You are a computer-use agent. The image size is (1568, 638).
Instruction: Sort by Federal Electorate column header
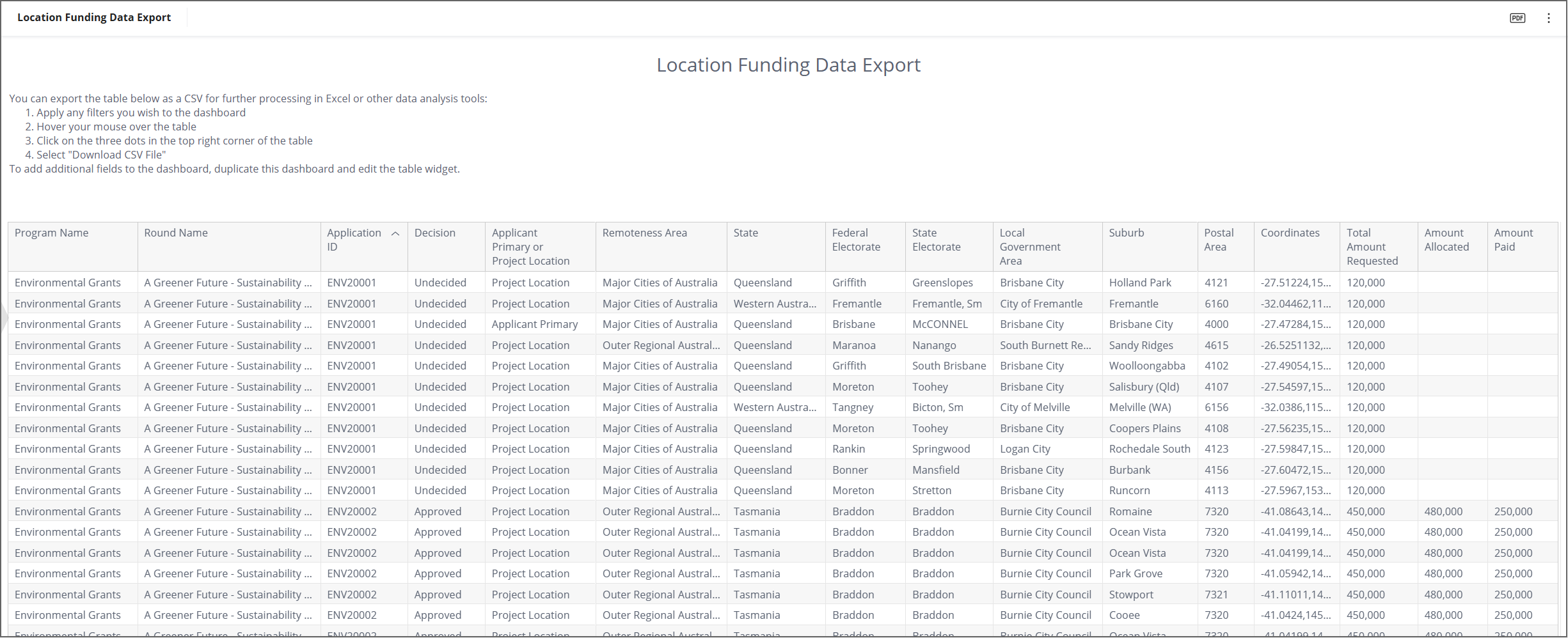pos(856,240)
